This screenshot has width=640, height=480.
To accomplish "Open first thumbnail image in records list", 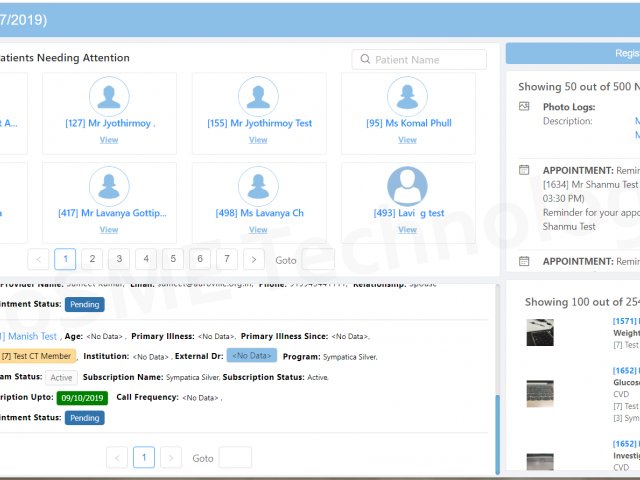I will coord(540,333).
